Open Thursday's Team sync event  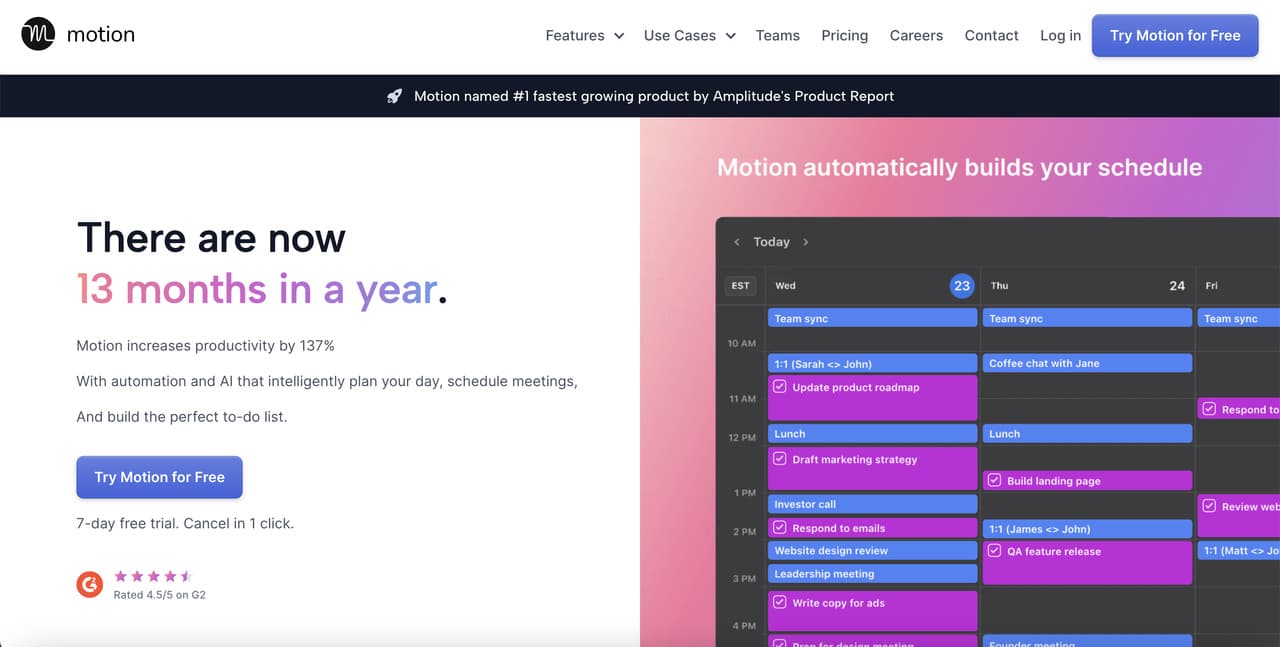pos(1087,318)
